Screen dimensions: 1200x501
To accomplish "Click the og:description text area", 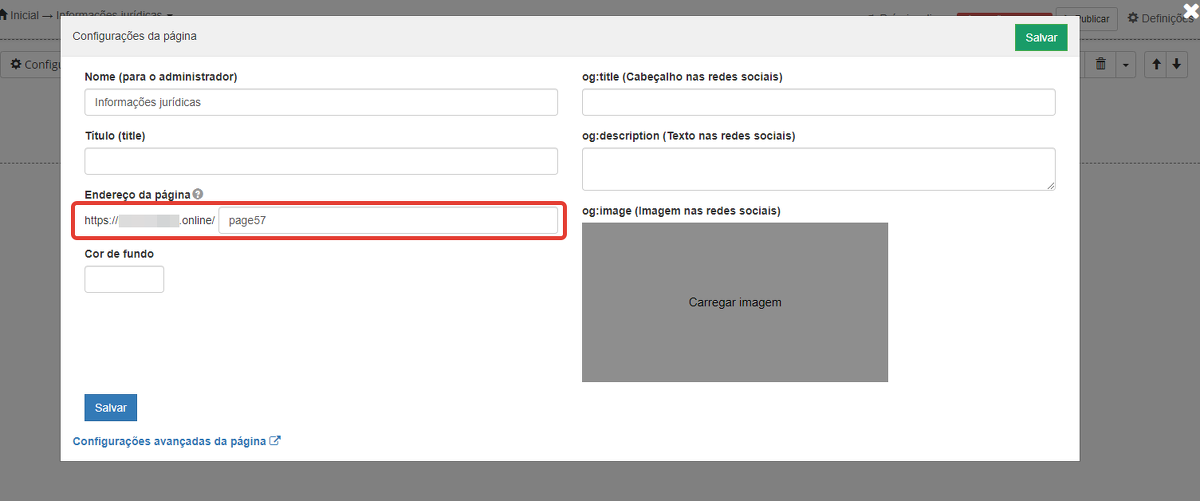I will coord(818,169).
